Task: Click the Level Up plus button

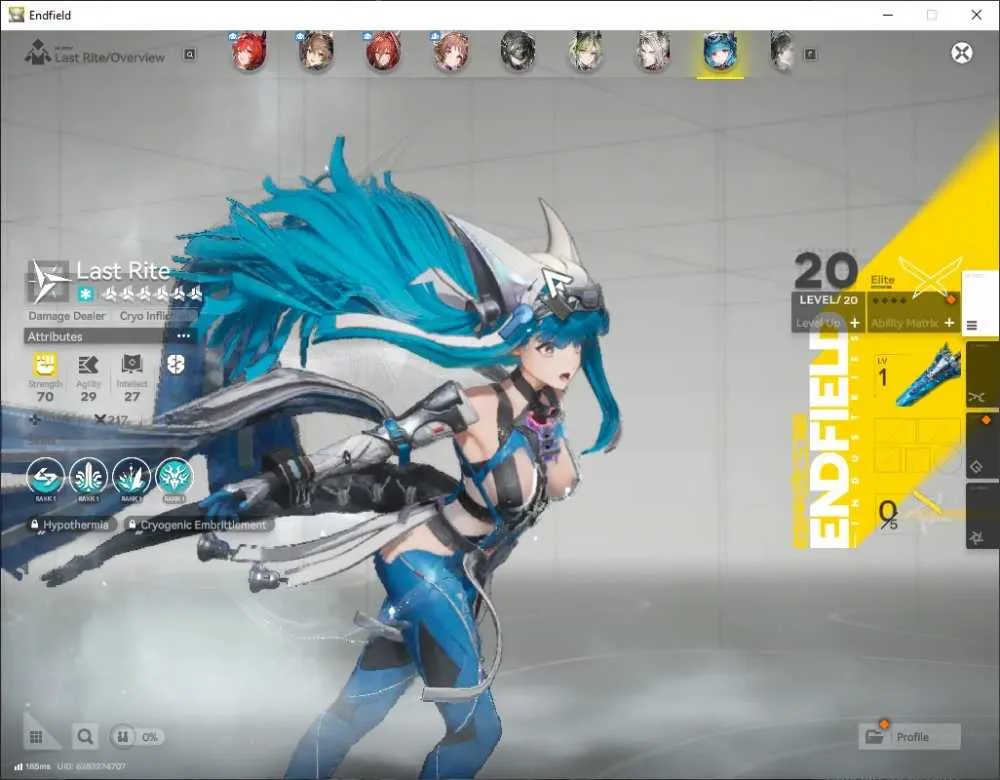Action: point(855,323)
